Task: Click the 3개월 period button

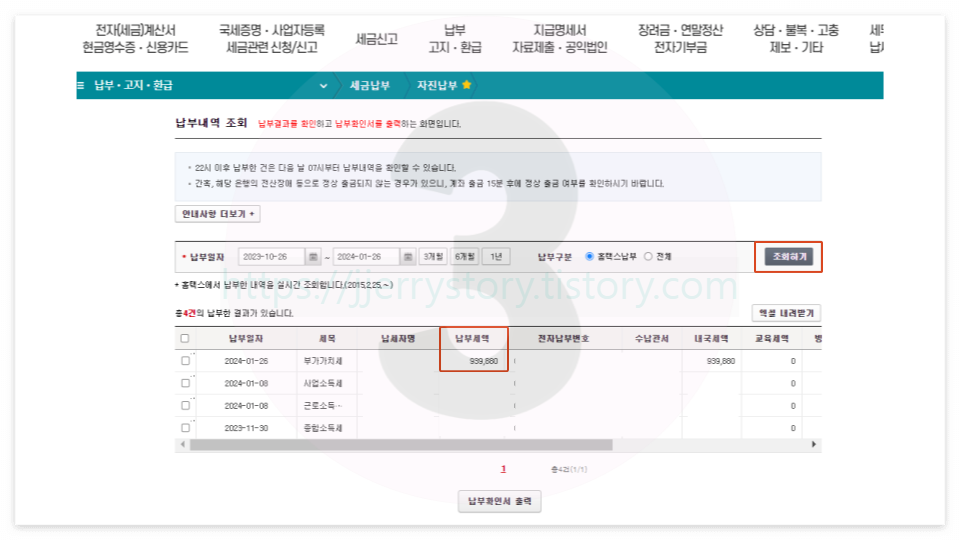Action: point(433,257)
